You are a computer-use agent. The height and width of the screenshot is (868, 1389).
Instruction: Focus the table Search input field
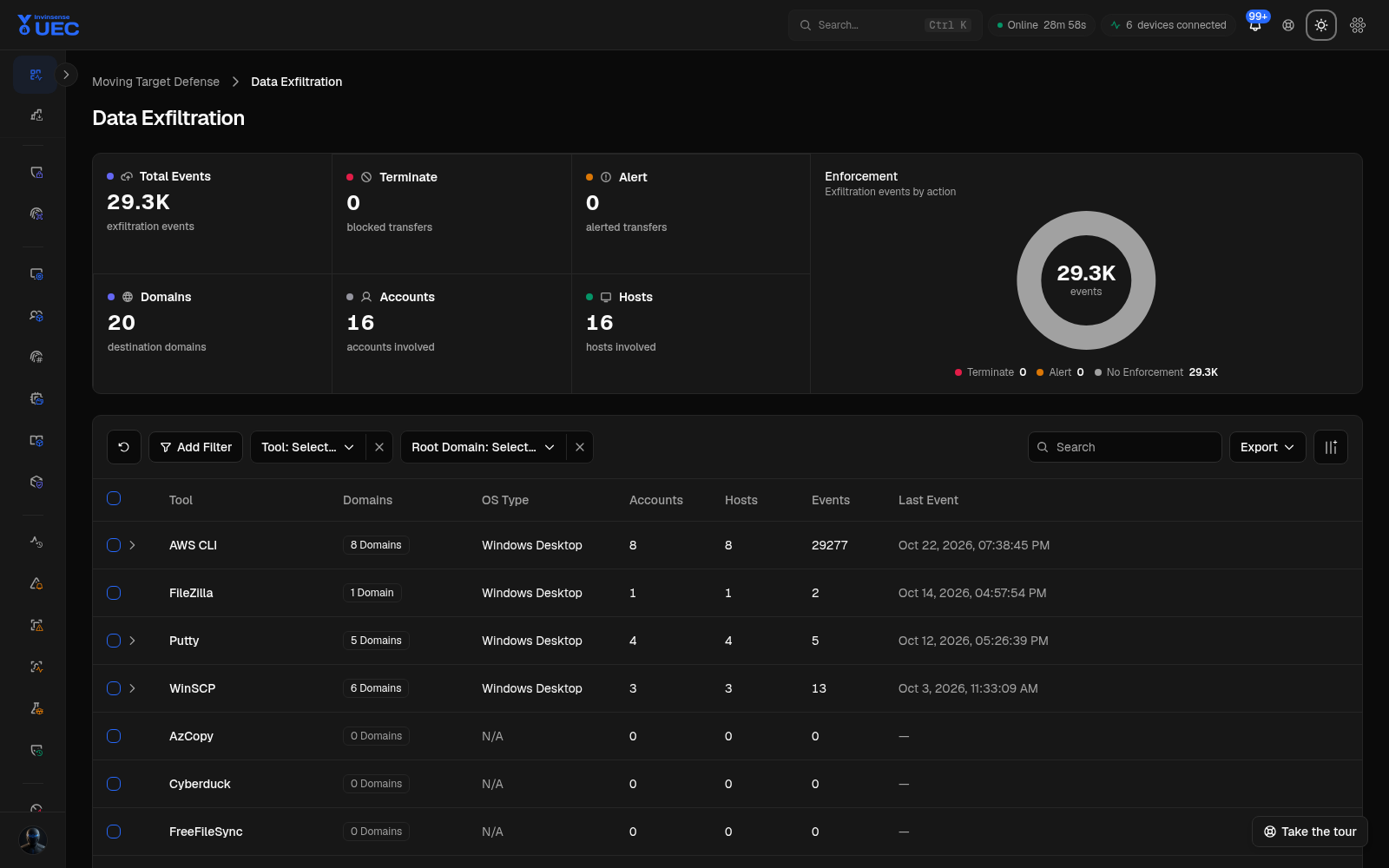pos(1125,447)
